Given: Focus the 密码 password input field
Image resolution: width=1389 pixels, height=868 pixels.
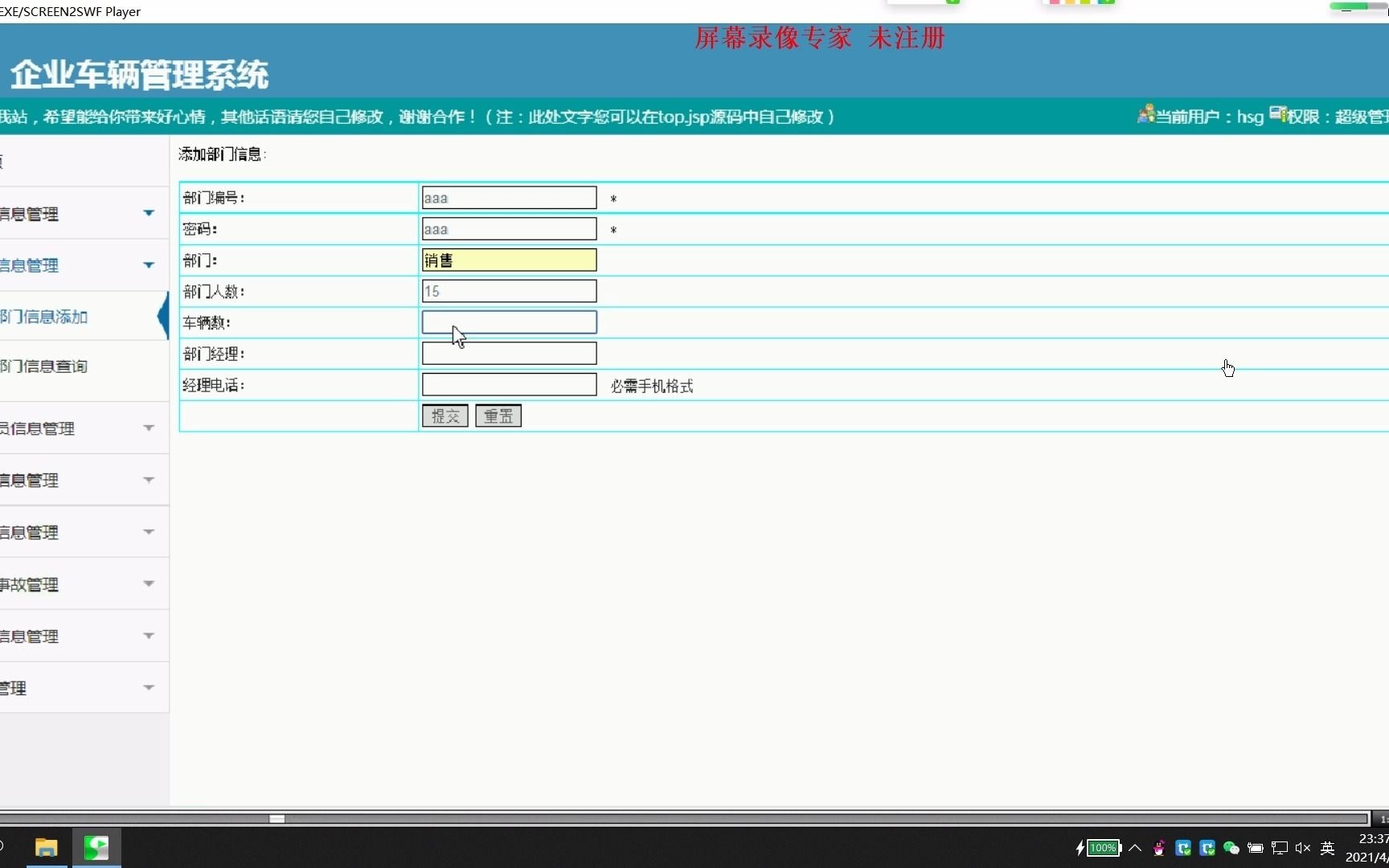Looking at the screenshot, I should coord(510,229).
